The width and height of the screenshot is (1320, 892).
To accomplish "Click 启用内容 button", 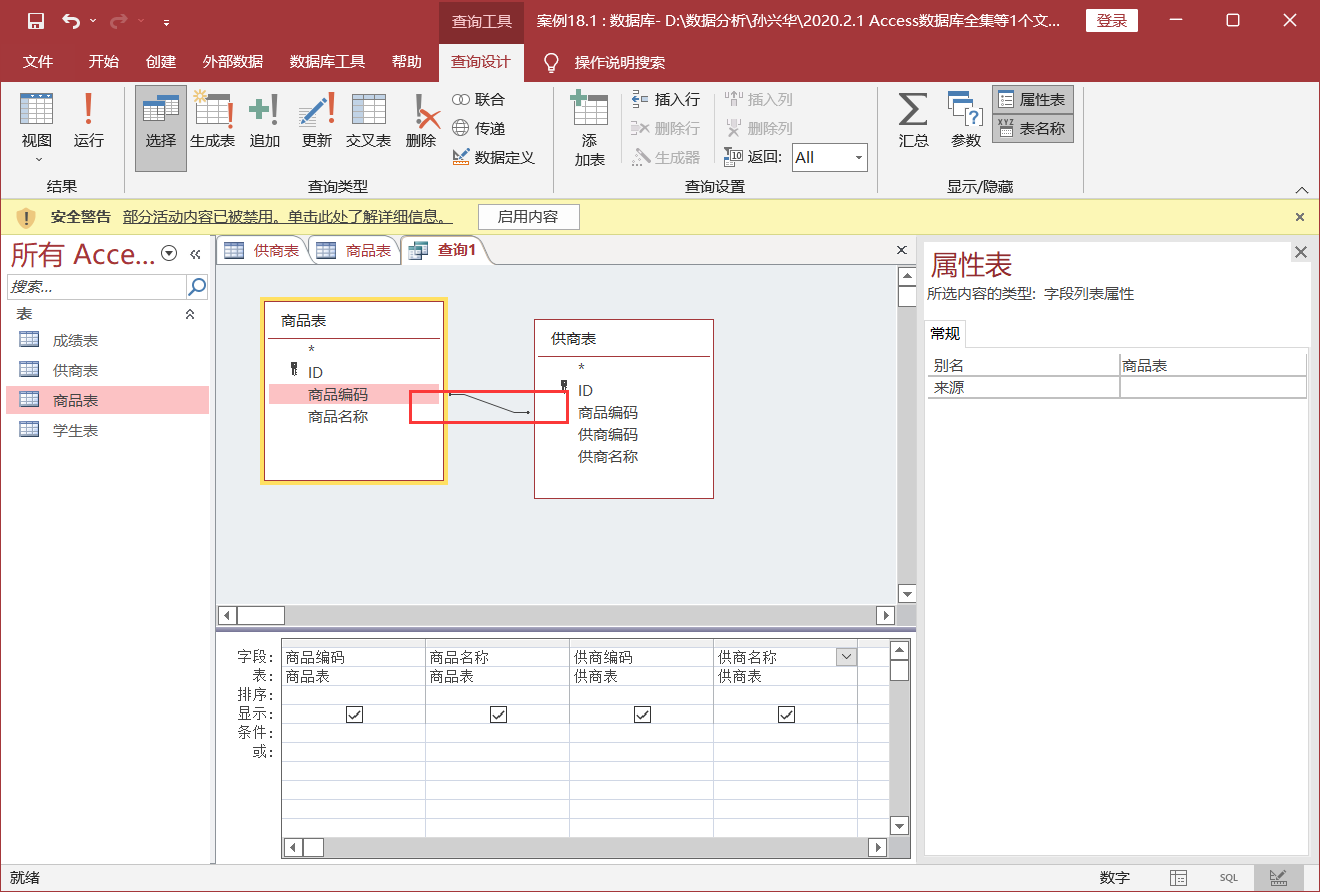I will point(528,216).
